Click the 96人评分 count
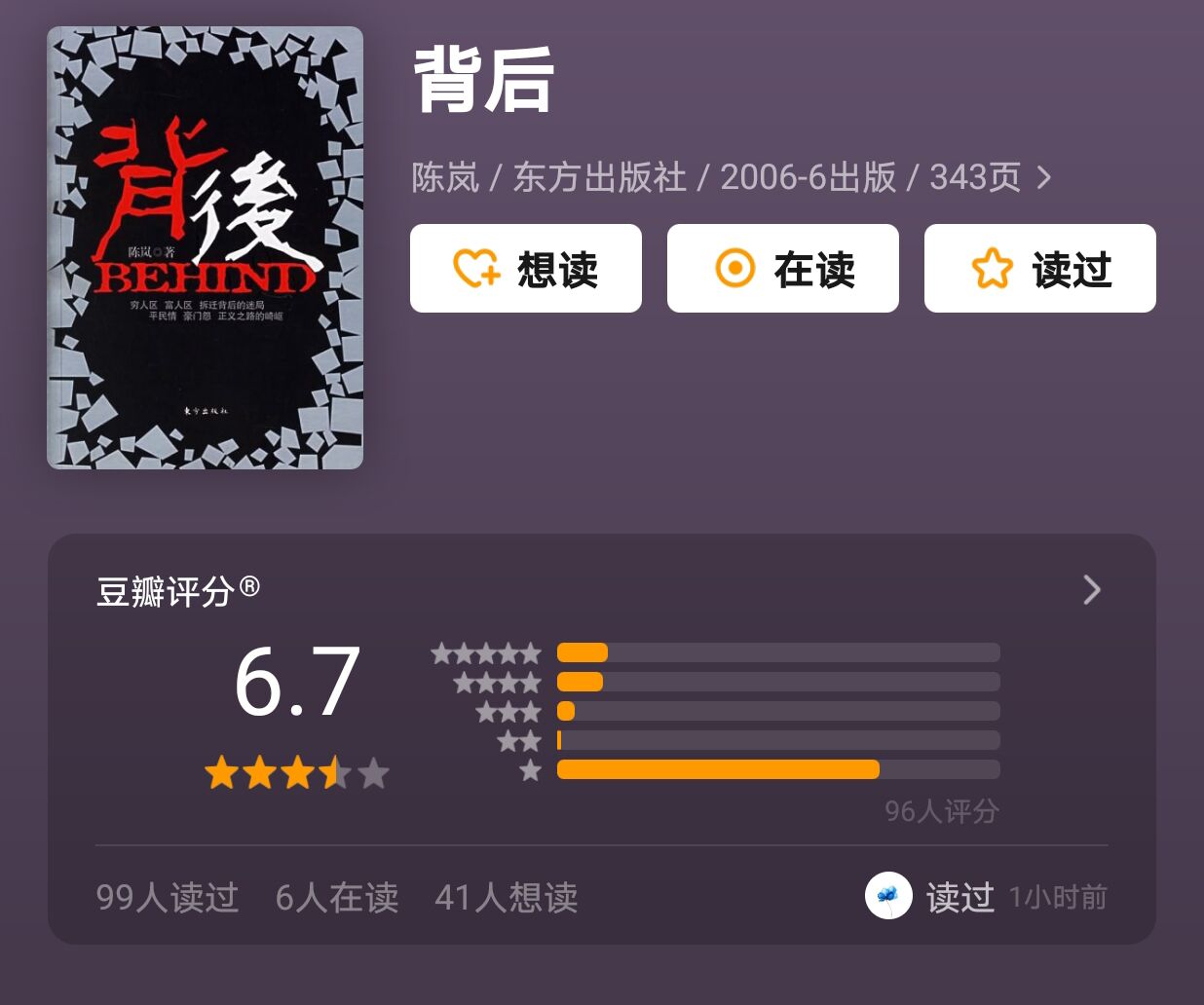The width and height of the screenshot is (1204, 1005). (x=942, y=811)
